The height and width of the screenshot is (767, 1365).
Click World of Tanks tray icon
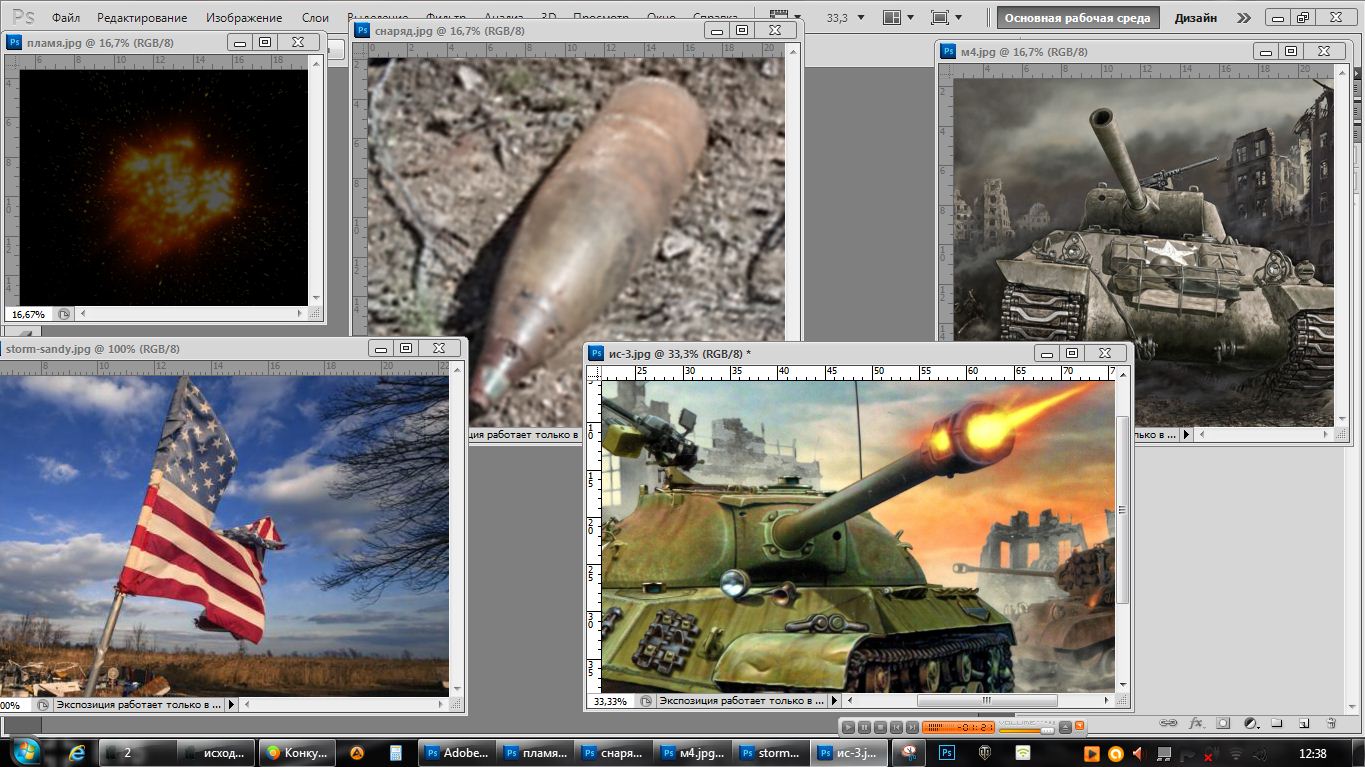coord(985,753)
